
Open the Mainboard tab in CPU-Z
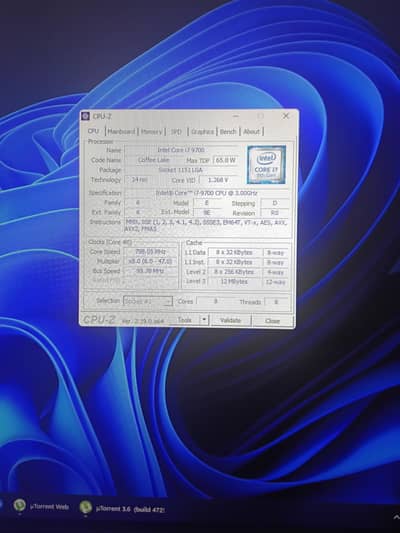click(121, 131)
